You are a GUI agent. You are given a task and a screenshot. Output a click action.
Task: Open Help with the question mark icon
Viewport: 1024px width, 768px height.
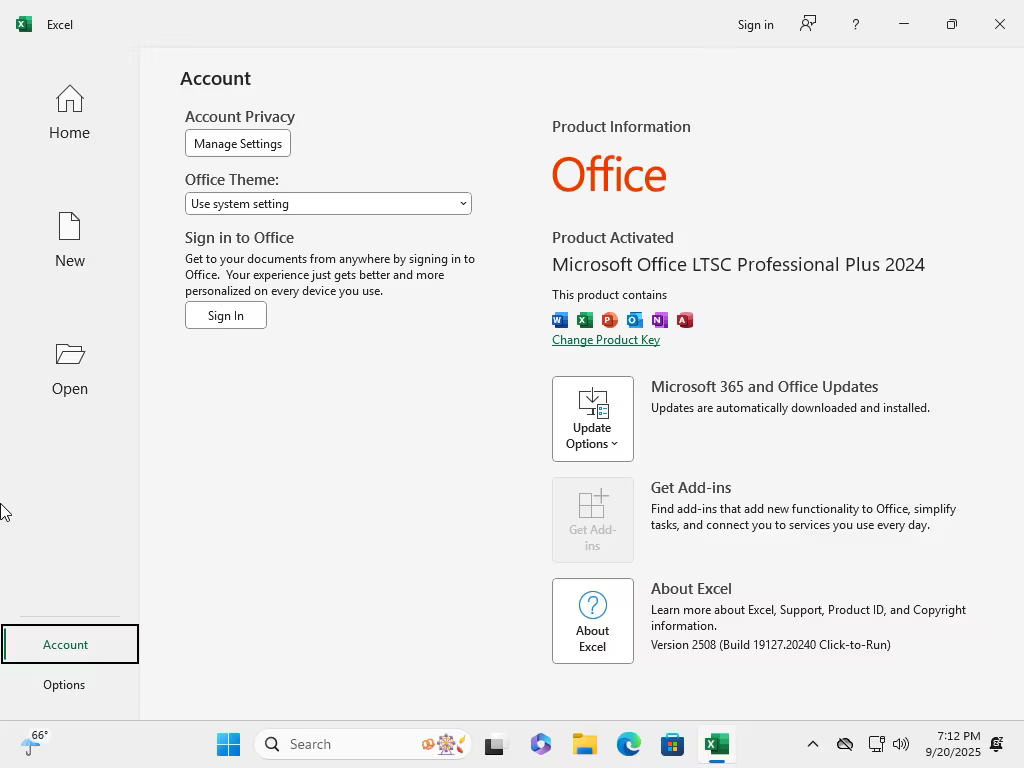[856, 24]
